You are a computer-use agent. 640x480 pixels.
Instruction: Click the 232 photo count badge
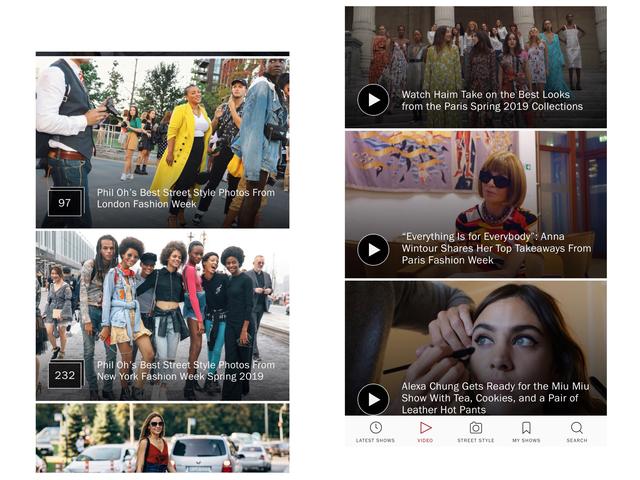tap(65, 376)
